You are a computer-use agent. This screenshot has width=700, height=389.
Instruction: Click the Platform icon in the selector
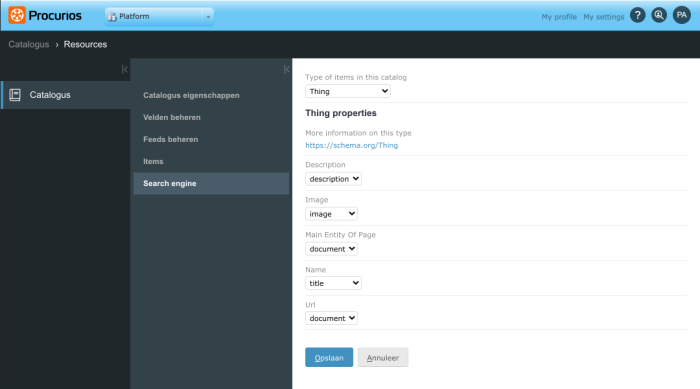coord(112,17)
